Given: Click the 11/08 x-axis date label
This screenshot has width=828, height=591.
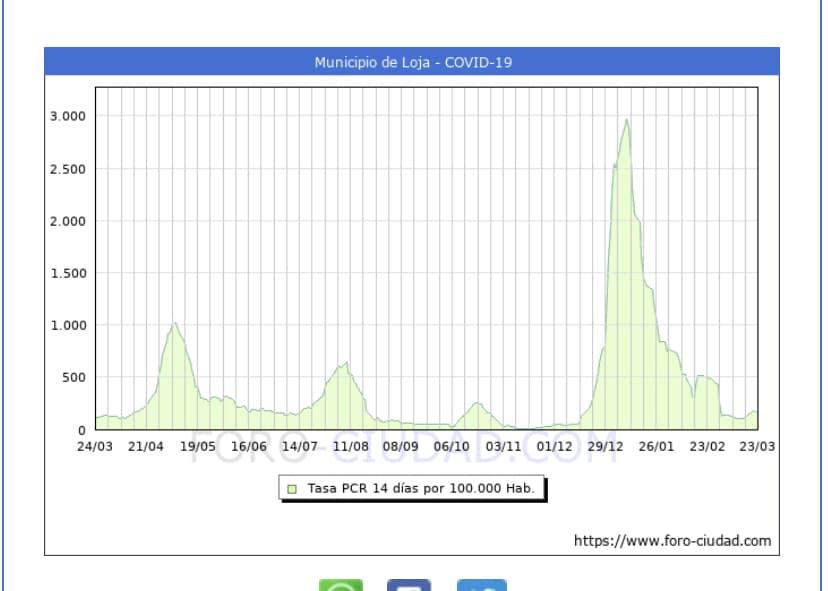Looking at the screenshot, I should 350,446.
